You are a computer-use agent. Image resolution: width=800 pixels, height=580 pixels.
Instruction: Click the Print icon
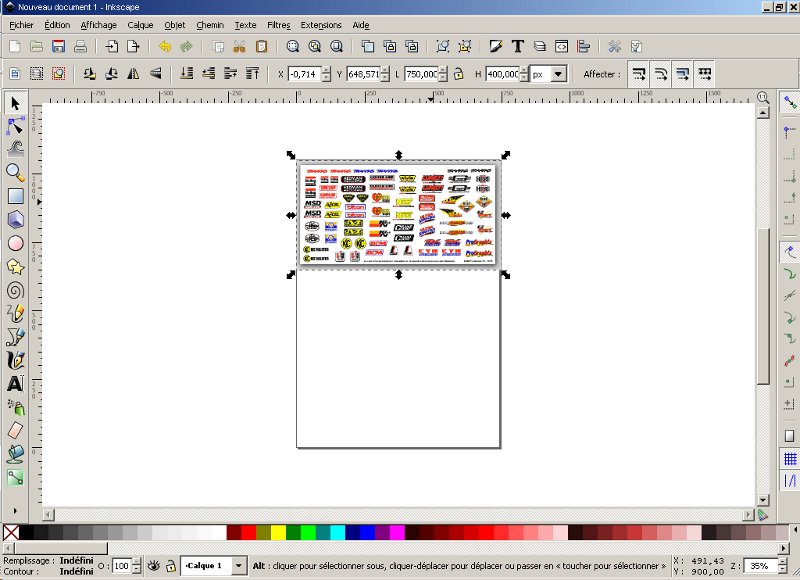click(x=80, y=46)
